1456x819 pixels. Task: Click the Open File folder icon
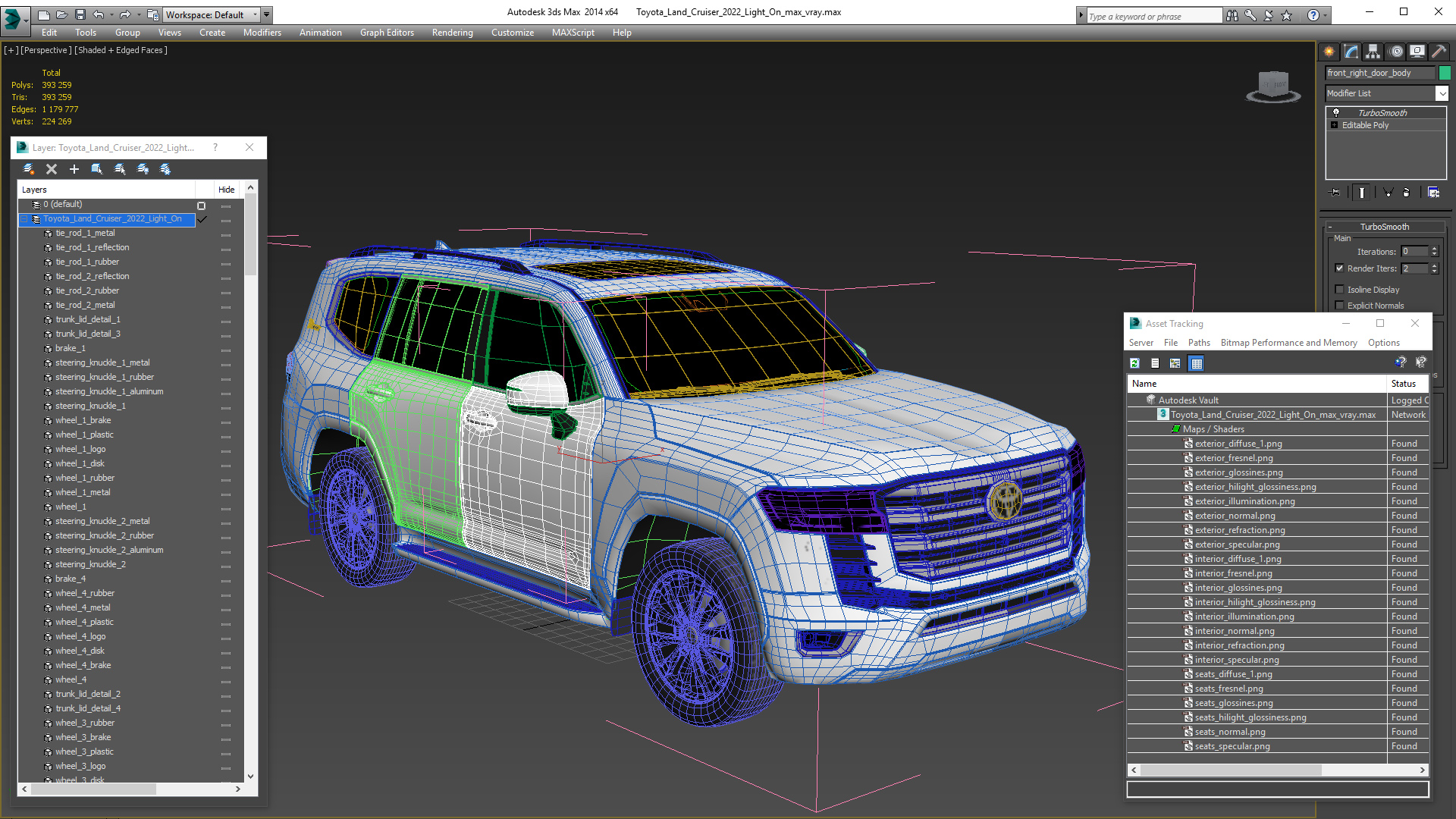point(61,14)
